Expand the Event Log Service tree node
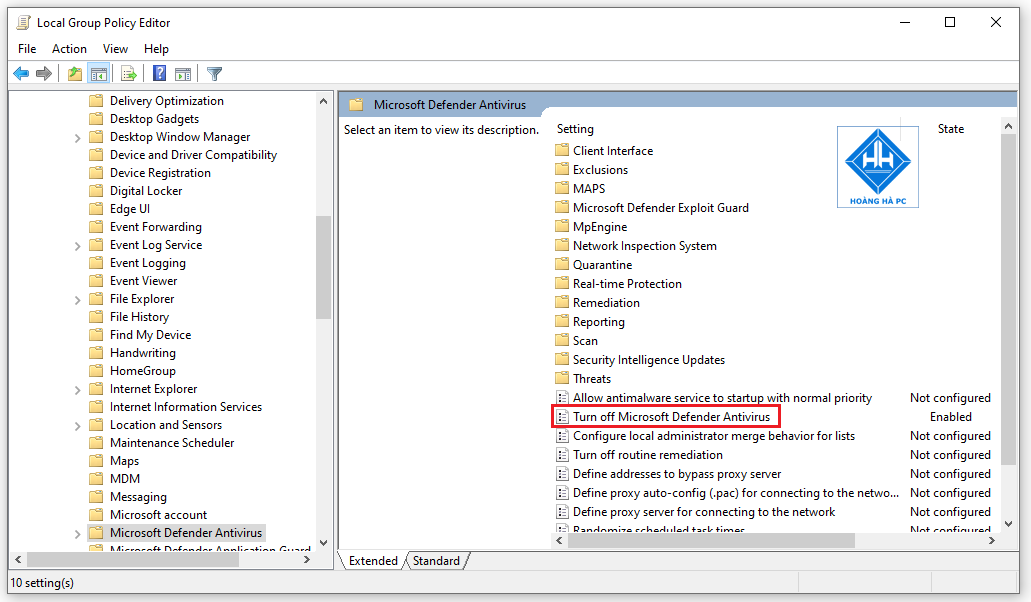The height and width of the screenshot is (602, 1031). [x=78, y=246]
